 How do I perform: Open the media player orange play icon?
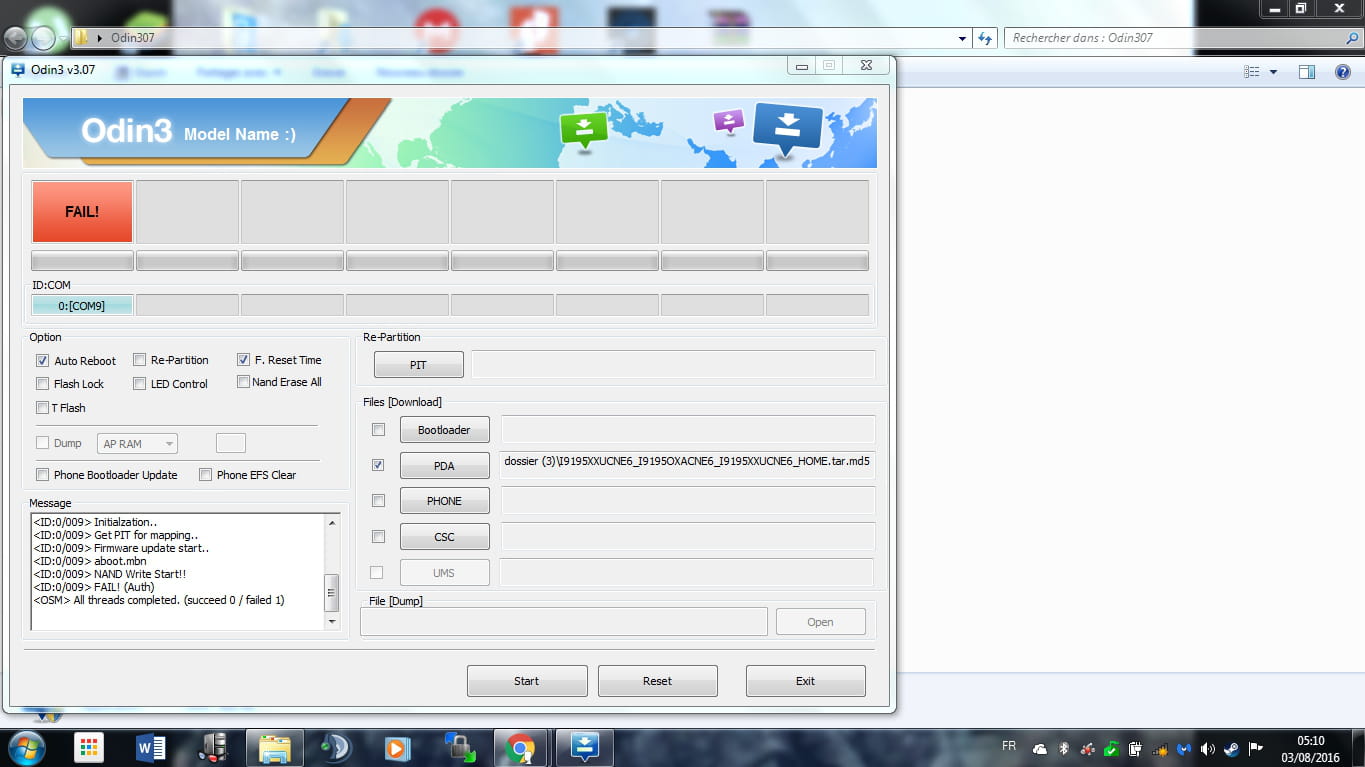coord(397,748)
